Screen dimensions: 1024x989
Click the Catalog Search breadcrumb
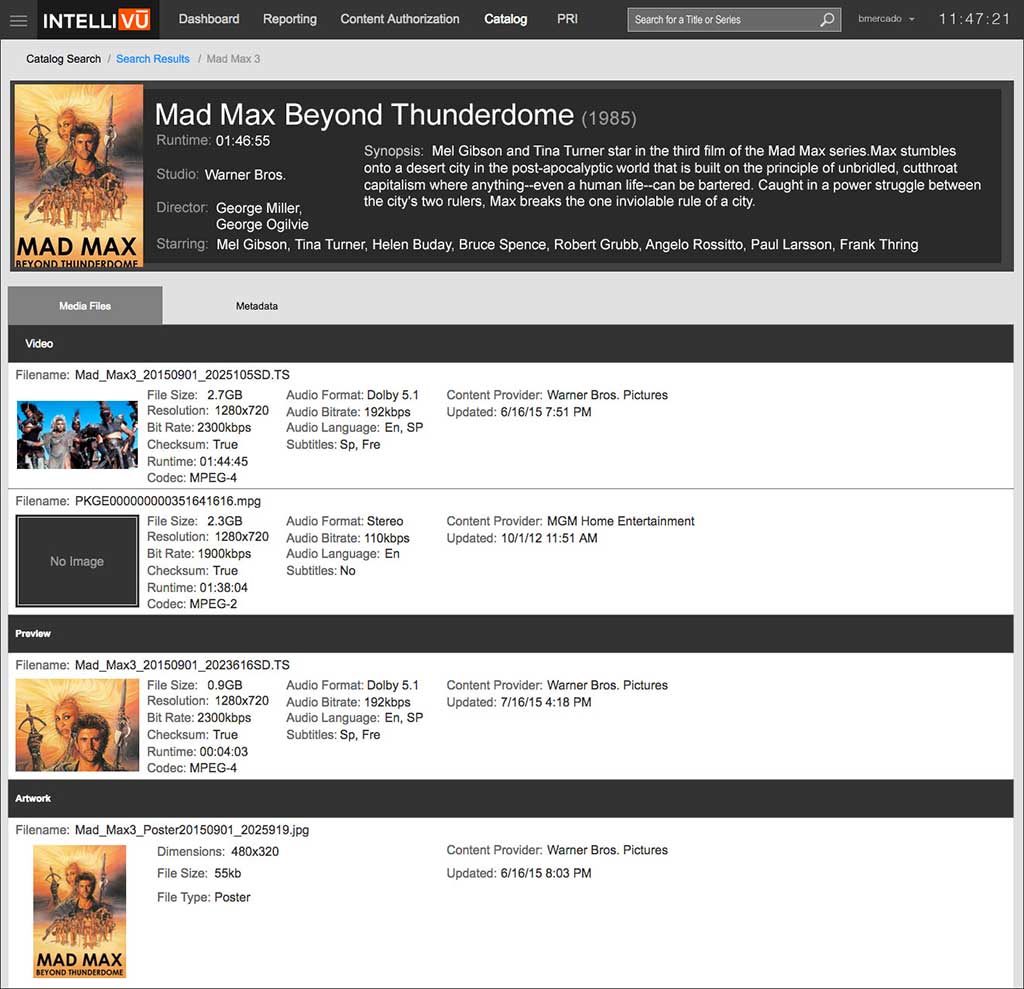(63, 59)
